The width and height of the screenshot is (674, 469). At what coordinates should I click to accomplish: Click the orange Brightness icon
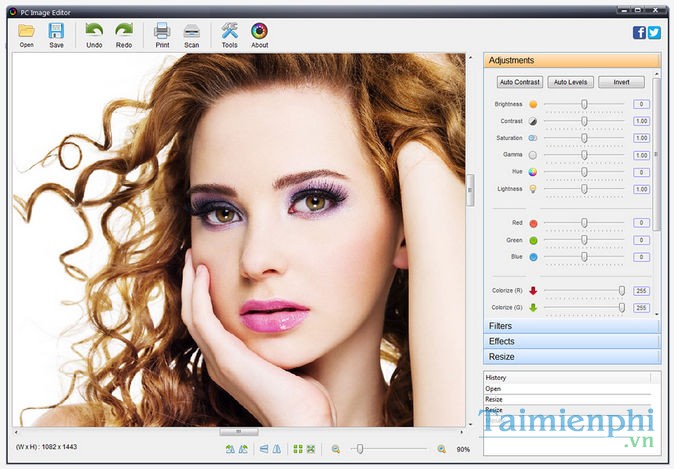pyautogui.click(x=533, y=104)
